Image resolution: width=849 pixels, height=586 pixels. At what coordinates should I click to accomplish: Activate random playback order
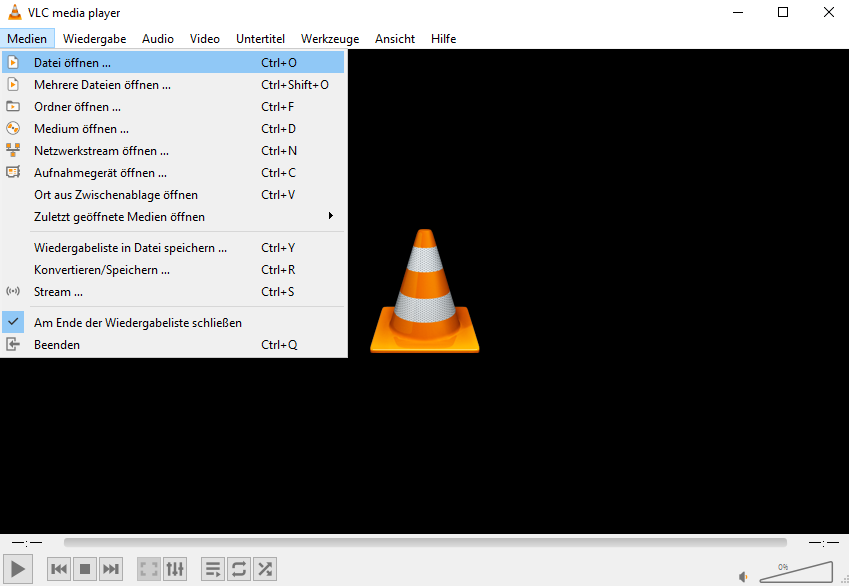tap(264, 569)
